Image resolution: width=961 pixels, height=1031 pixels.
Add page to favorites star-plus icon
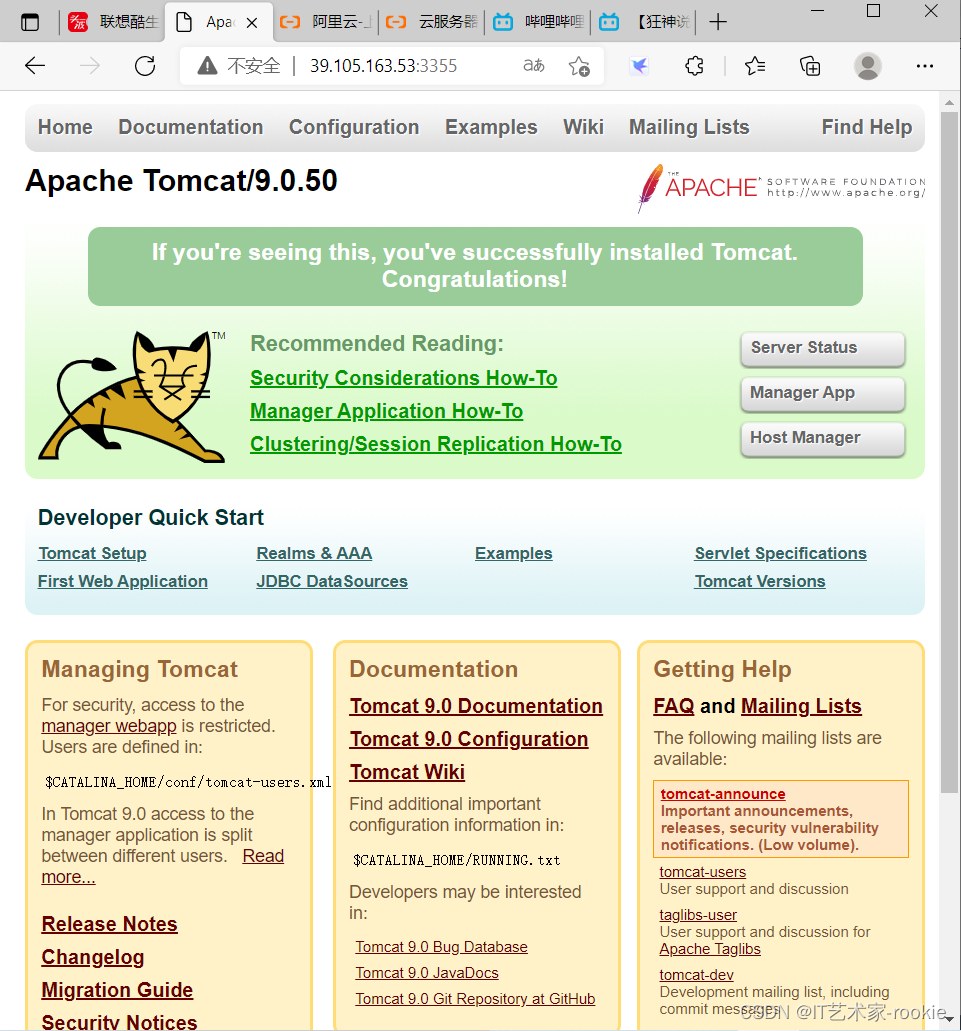tap(579, 66)
